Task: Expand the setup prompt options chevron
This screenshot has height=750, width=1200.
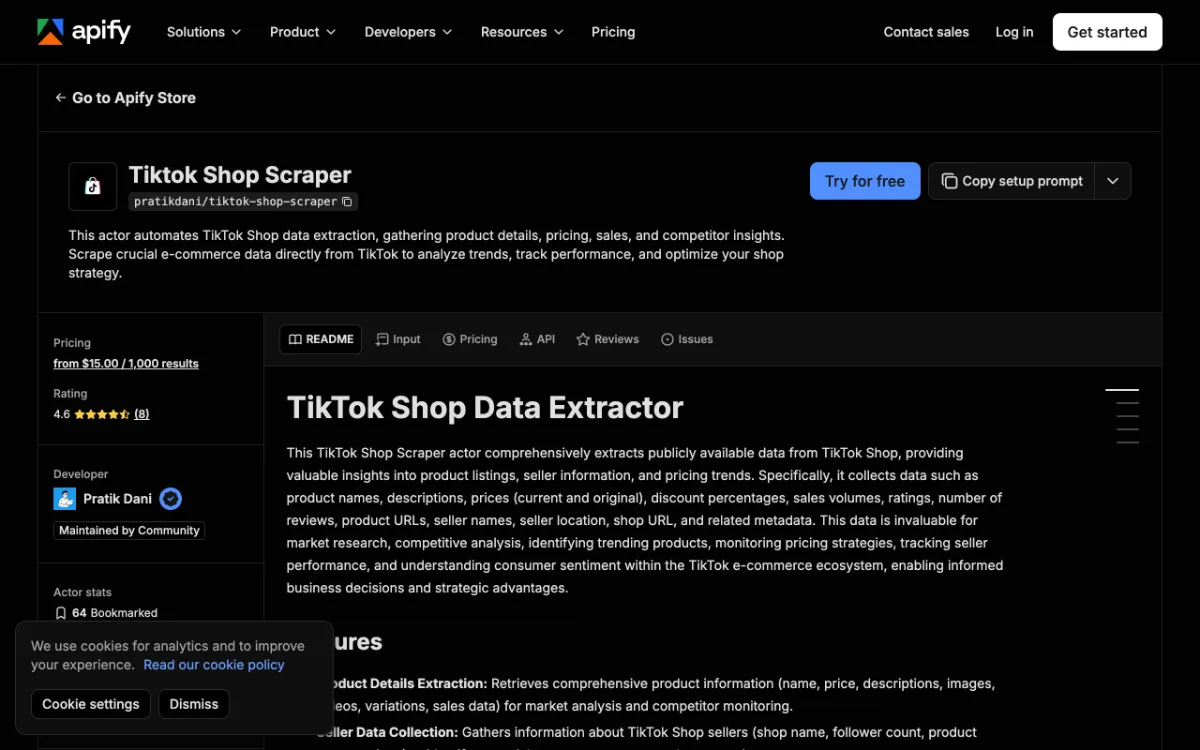Action: (1113, 181)
